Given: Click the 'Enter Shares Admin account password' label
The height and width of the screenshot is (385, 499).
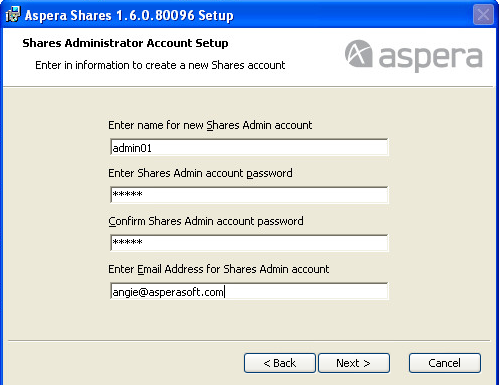Looking at the screenshot, I should coord(200,173).
